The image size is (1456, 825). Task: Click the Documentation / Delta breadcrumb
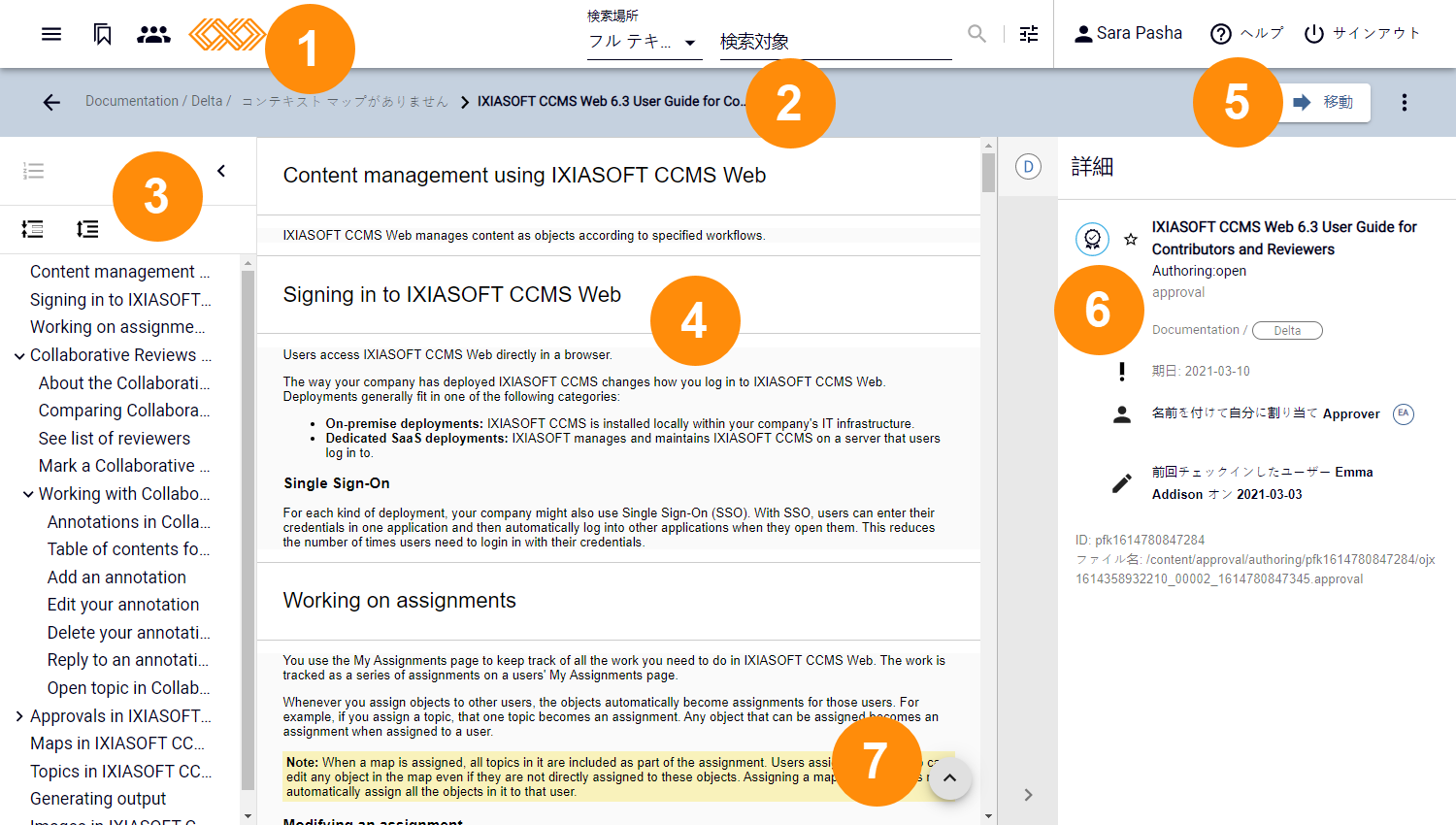(158, 101)
